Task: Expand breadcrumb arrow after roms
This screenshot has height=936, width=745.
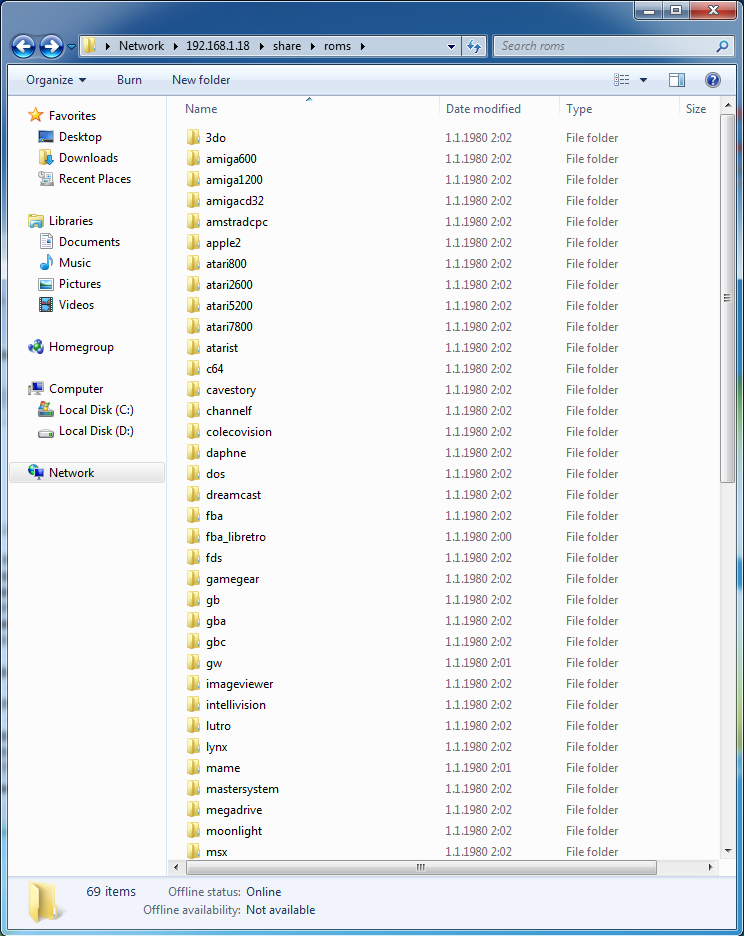Action: point(362,47)
